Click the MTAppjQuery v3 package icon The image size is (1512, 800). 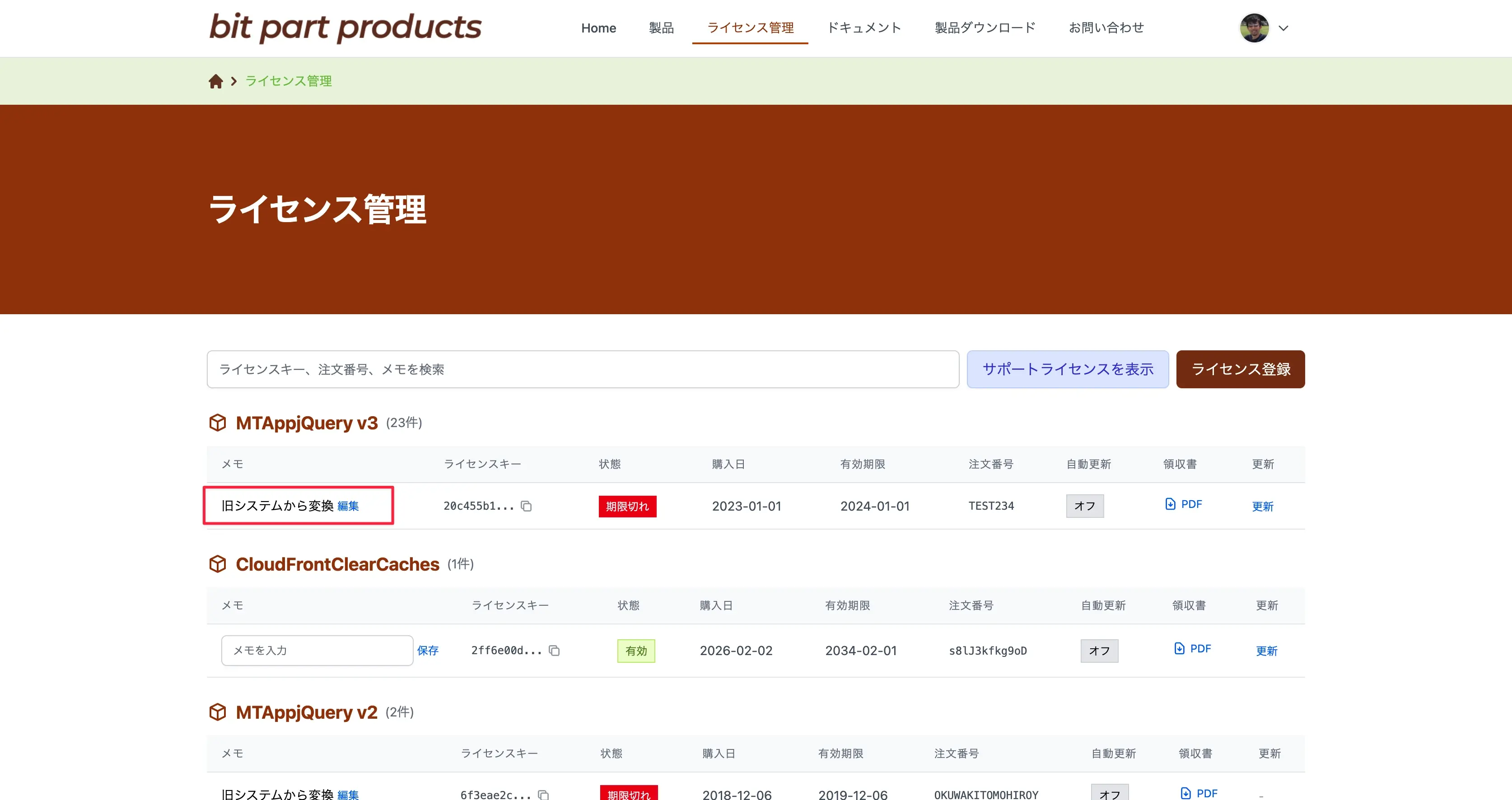(x=218, y=423)
